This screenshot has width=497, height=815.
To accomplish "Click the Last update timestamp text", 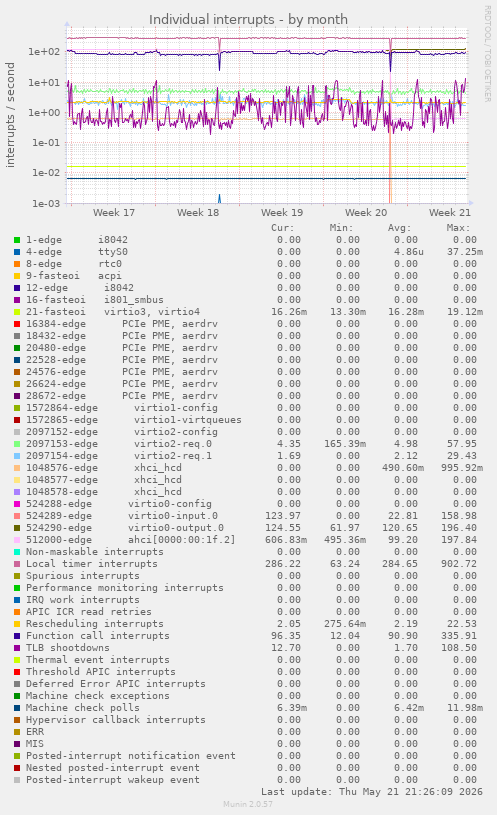I will (372, 792).
